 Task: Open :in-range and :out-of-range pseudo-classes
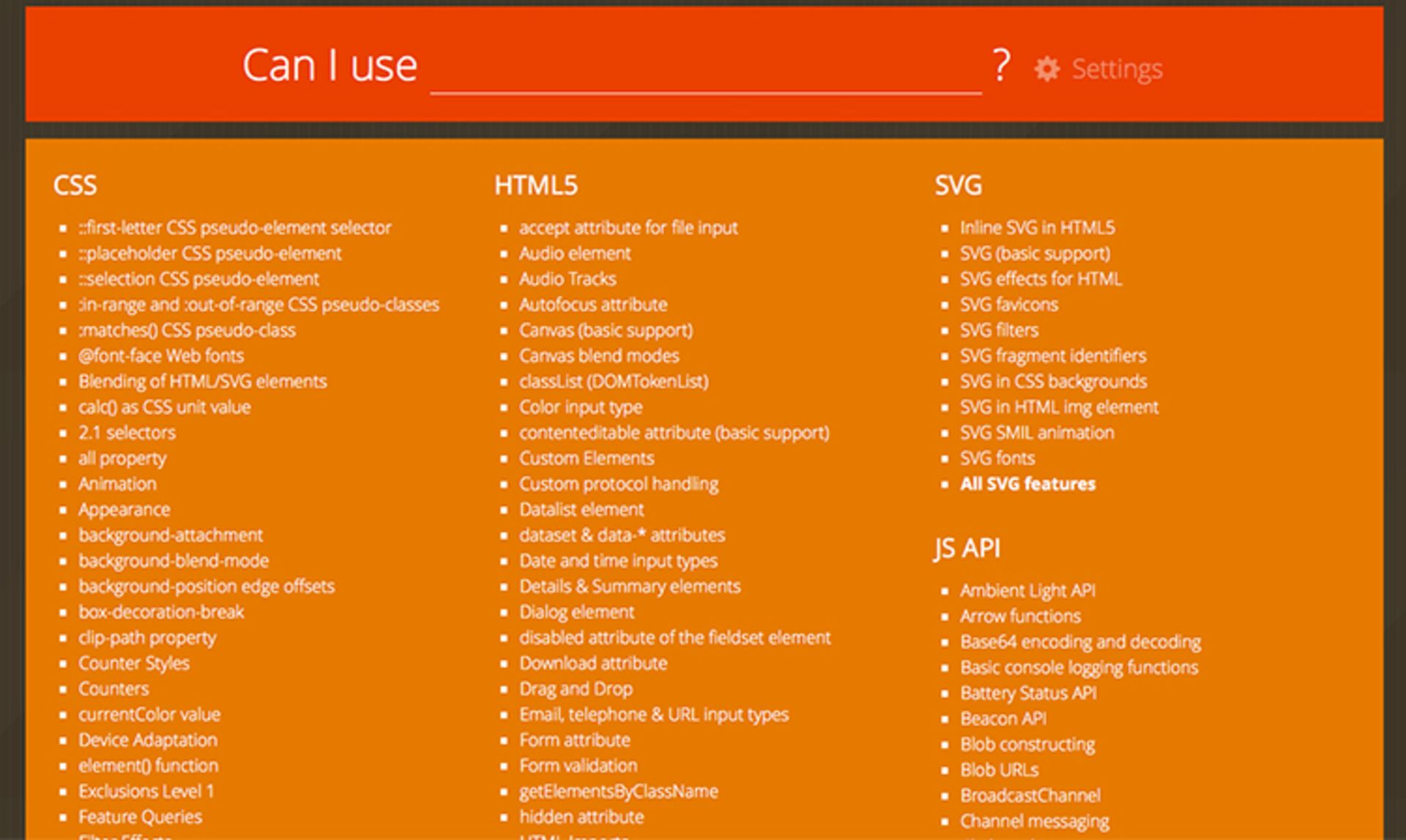[259, 305]
